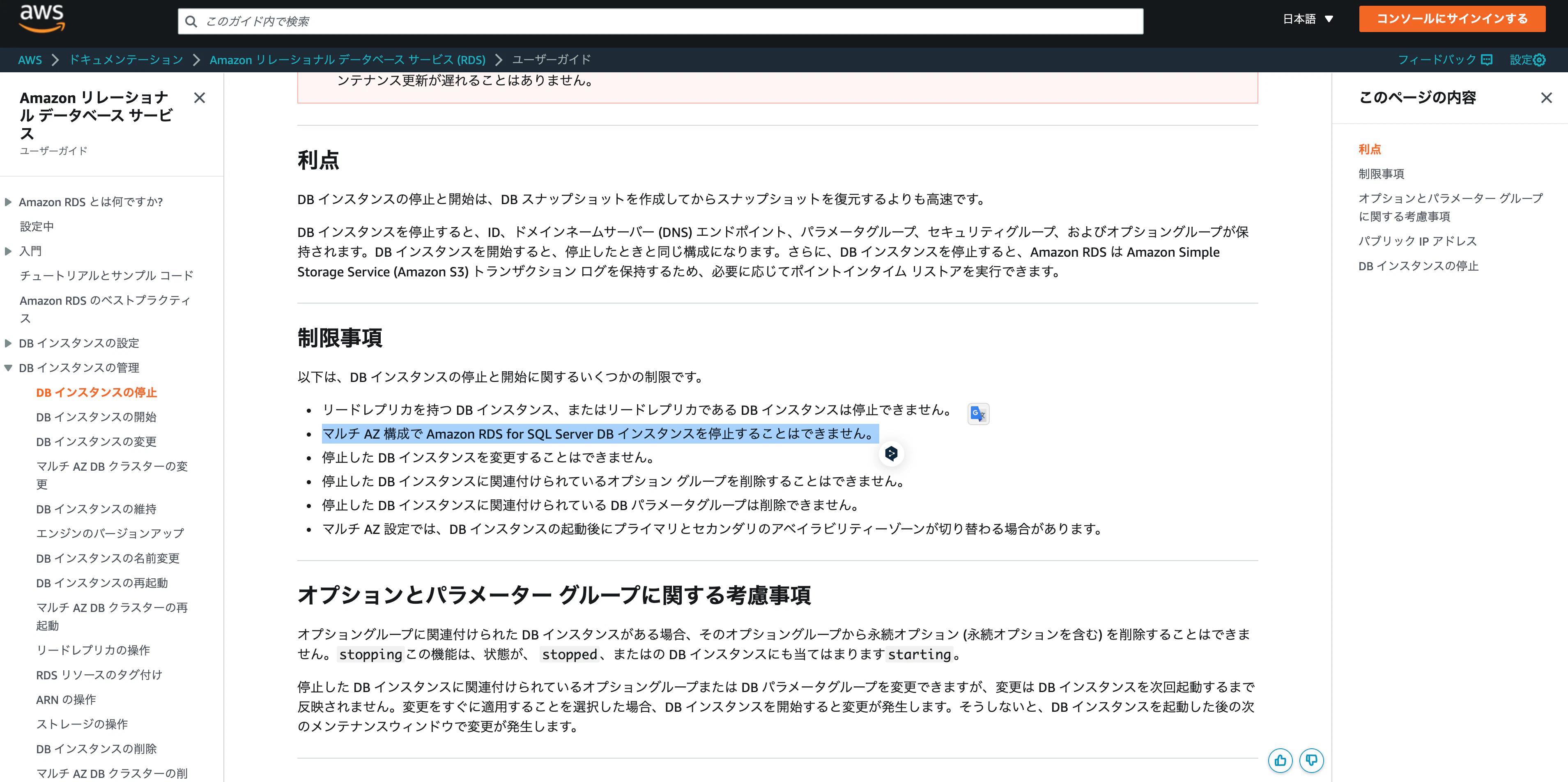Click the stopping code term
Viewport: 1568px width, 782px height.
370,655
